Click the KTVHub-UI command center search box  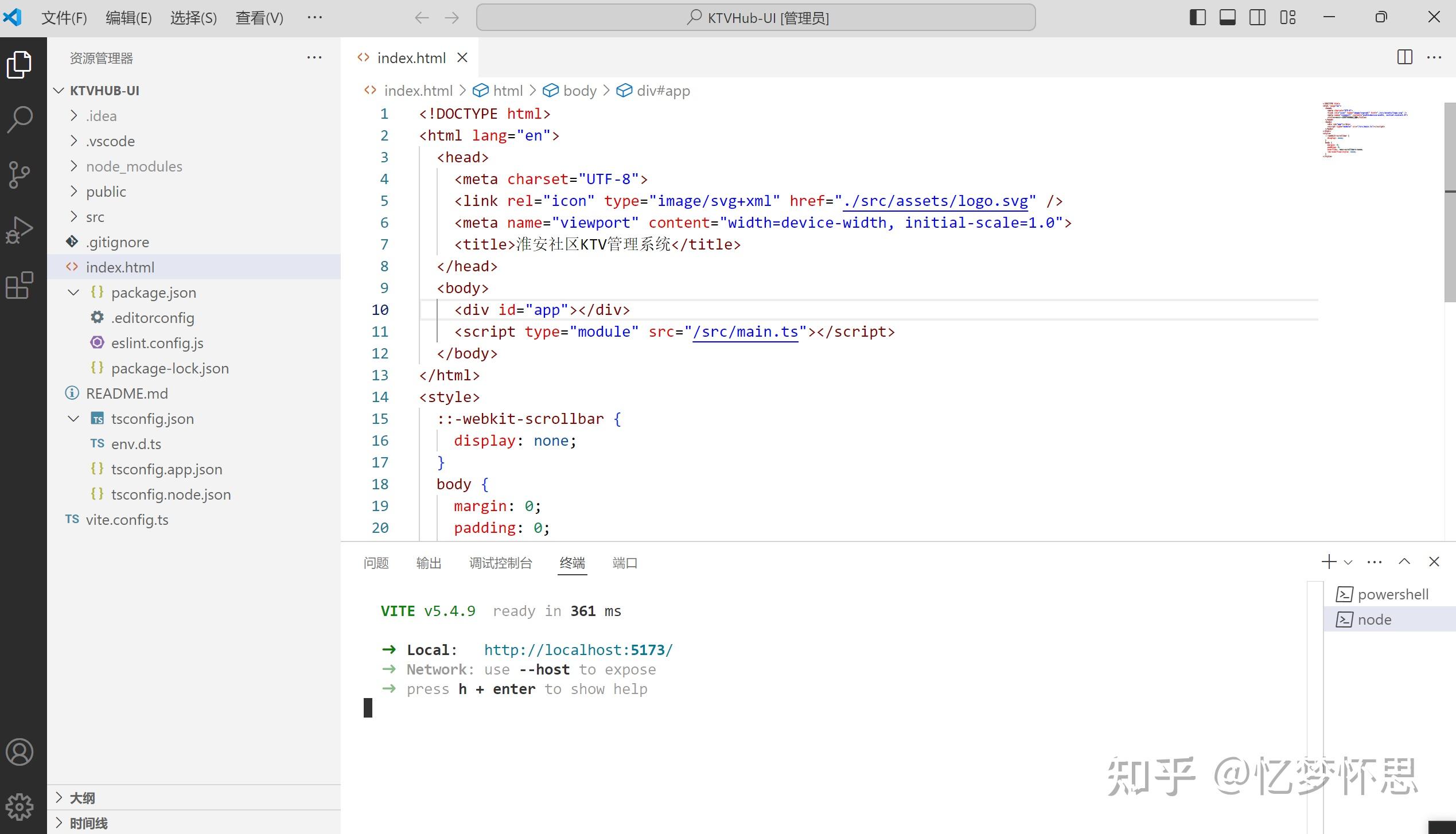click(756, 18)
